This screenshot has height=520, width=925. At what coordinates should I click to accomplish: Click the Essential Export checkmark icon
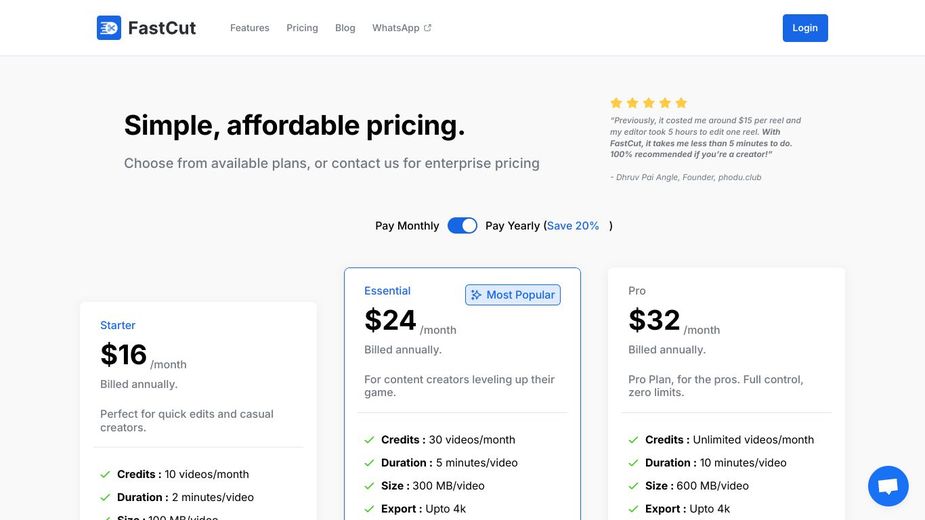point(369,509)
